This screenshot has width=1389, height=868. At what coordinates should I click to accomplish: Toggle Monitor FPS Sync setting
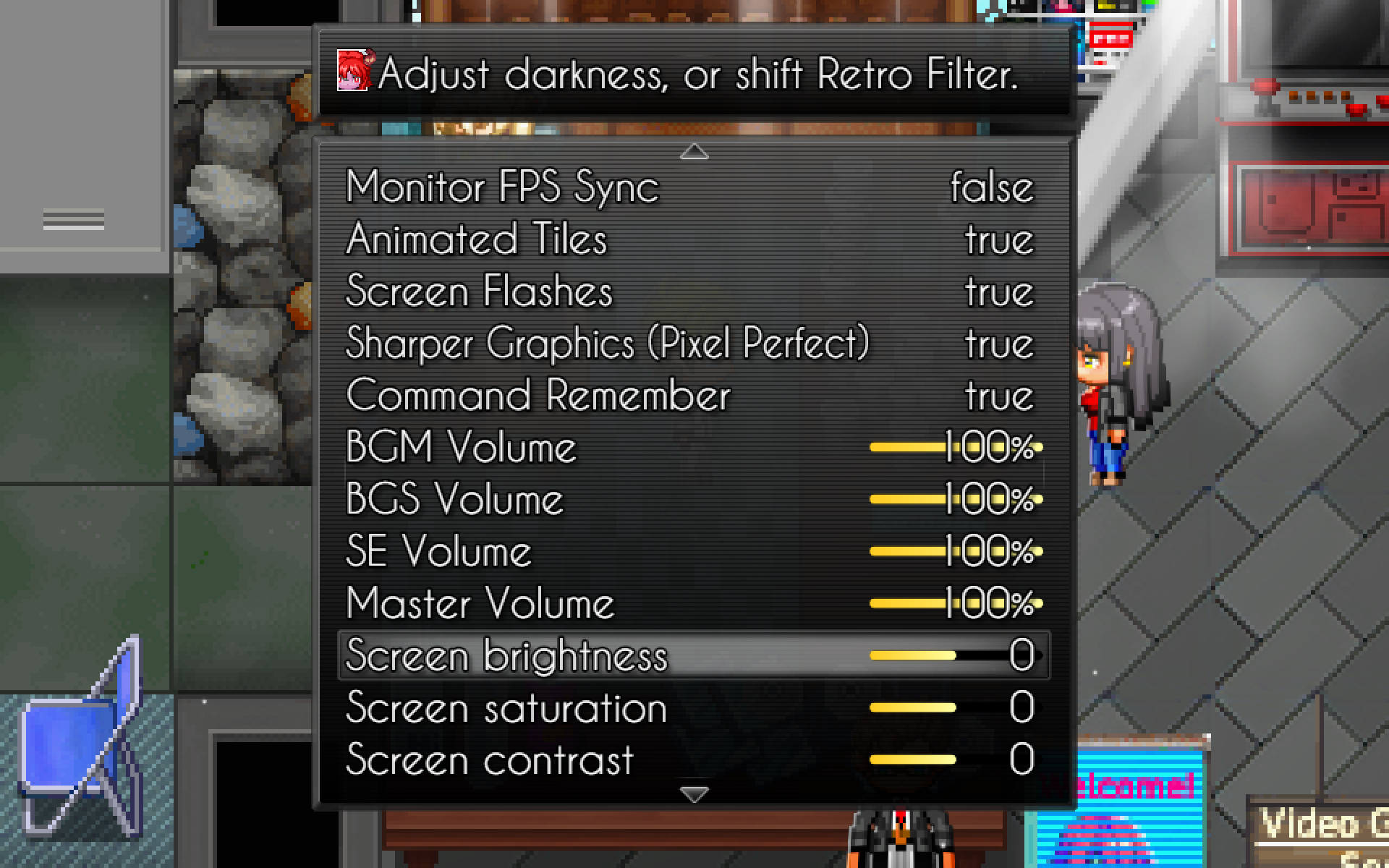pyautogui.click(x=694, y=187)
